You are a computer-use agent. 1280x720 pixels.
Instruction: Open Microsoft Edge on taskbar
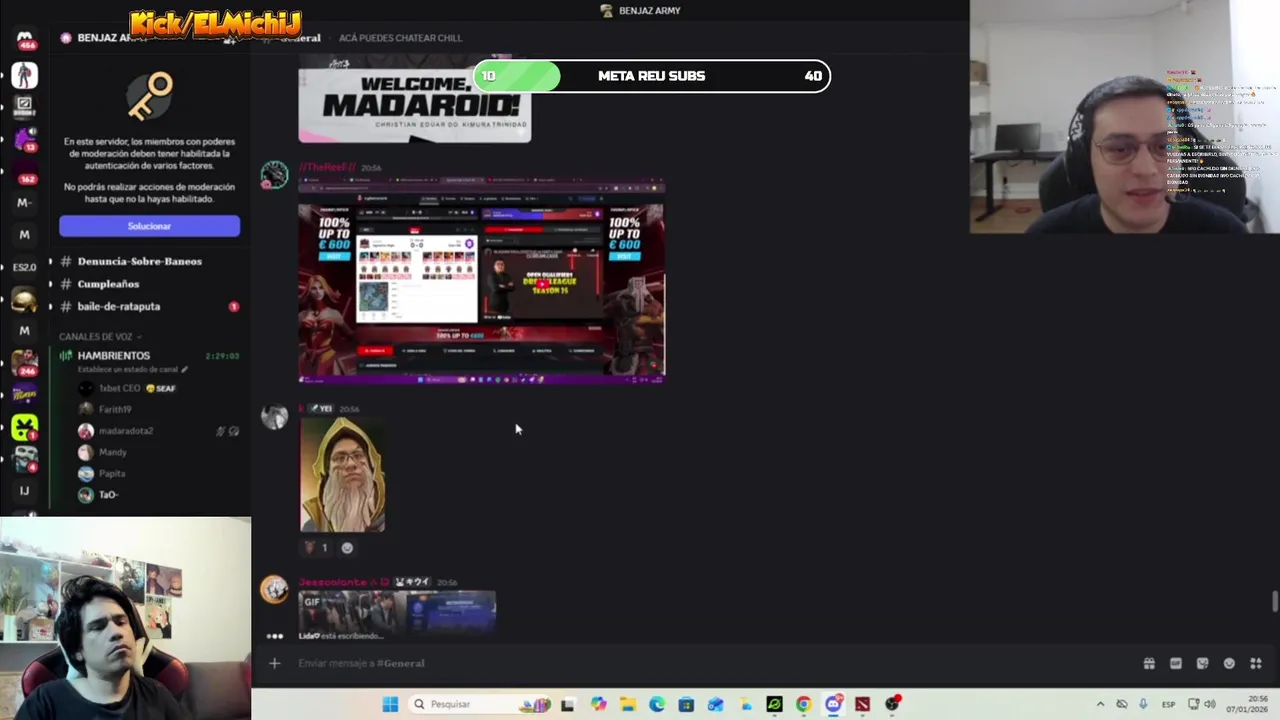(657, 704)
